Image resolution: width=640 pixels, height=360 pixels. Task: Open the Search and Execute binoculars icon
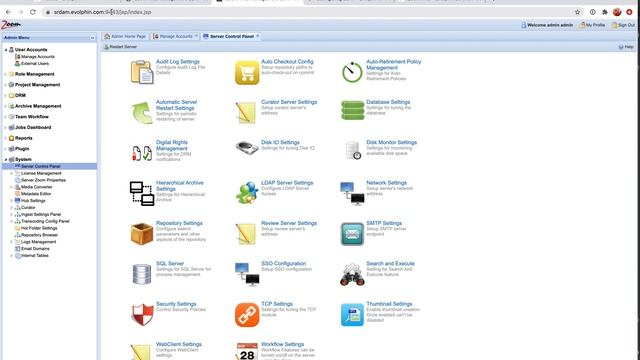click(x=352, y=274)
